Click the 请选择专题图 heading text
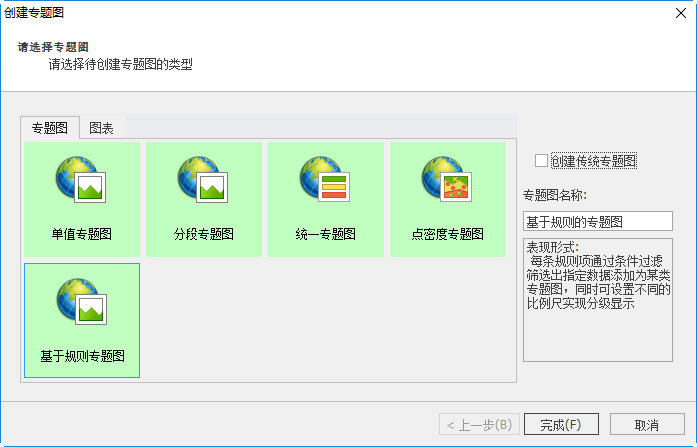 pos(54,46)
